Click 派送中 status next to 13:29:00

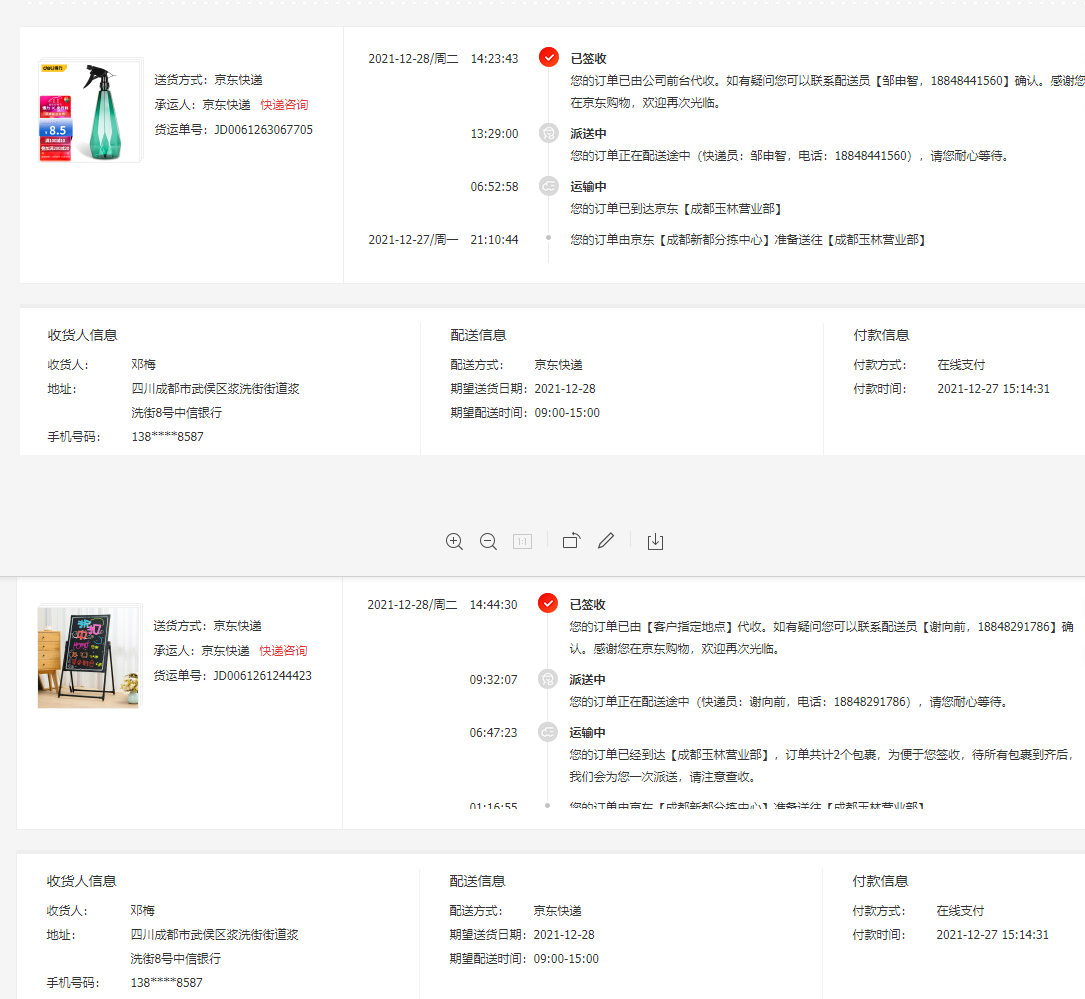pos(588,134)
